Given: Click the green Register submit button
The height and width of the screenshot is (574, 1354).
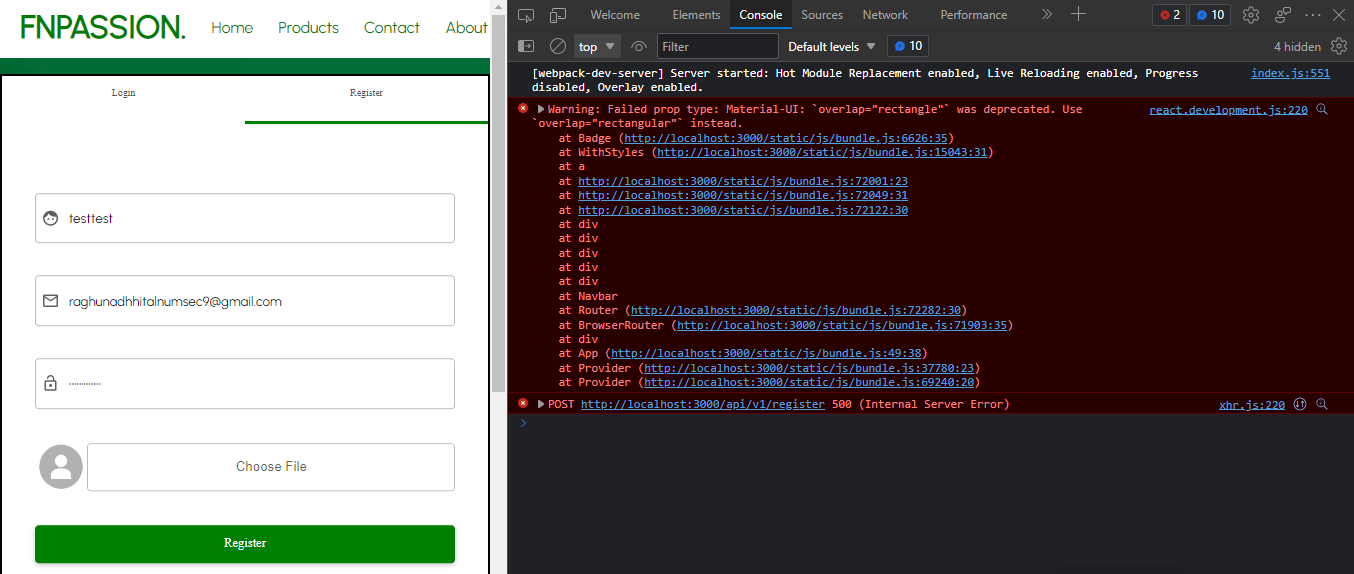Looking at the screenshot, I should pos(245,544).
